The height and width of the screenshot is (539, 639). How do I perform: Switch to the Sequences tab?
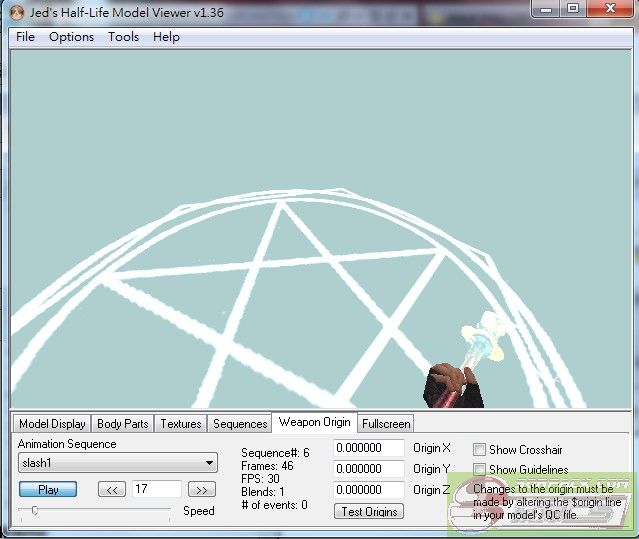[240, 424]
